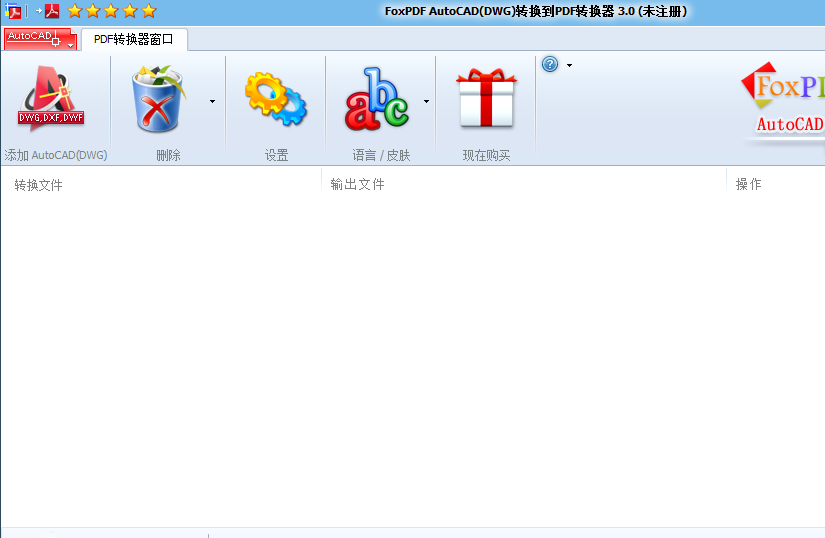Open the red AutoCAD application menu button
Image resolution: width=825 pixels, height=538 pixels.
[x=40, y=39]
